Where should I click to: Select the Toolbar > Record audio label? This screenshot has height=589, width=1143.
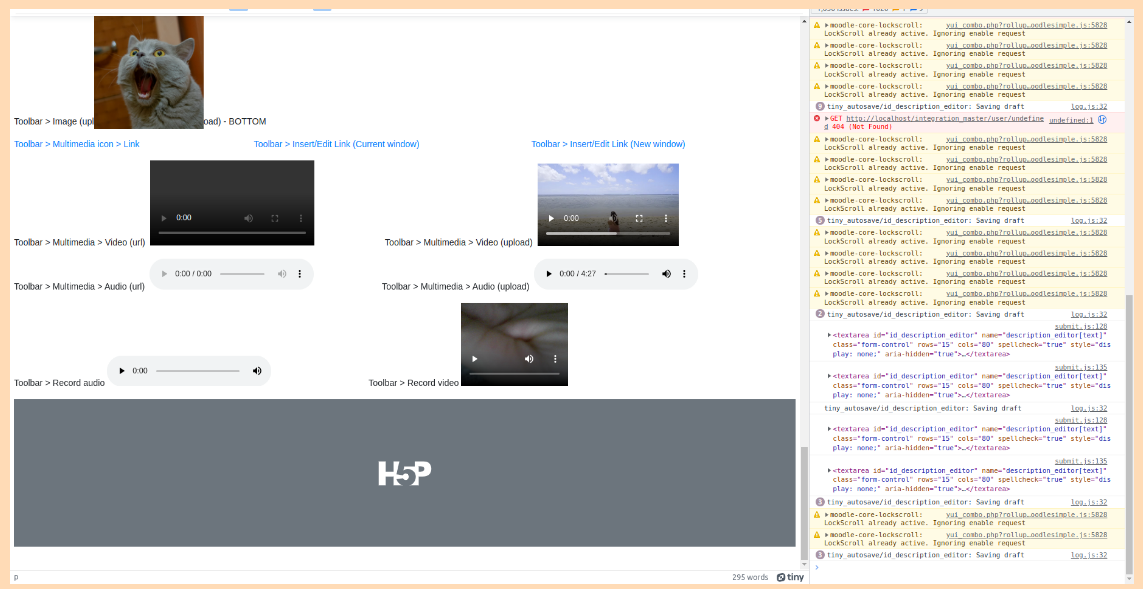click(59, 383)
